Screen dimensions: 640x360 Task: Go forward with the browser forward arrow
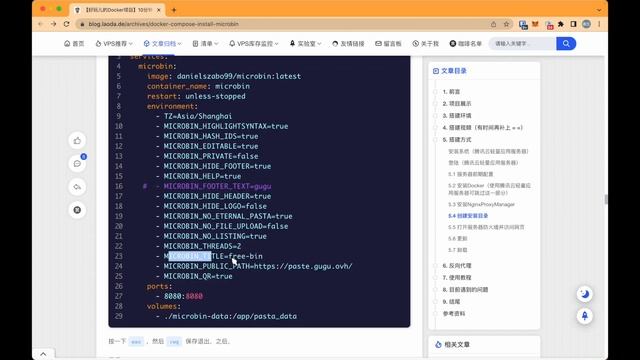pos(53,24)
